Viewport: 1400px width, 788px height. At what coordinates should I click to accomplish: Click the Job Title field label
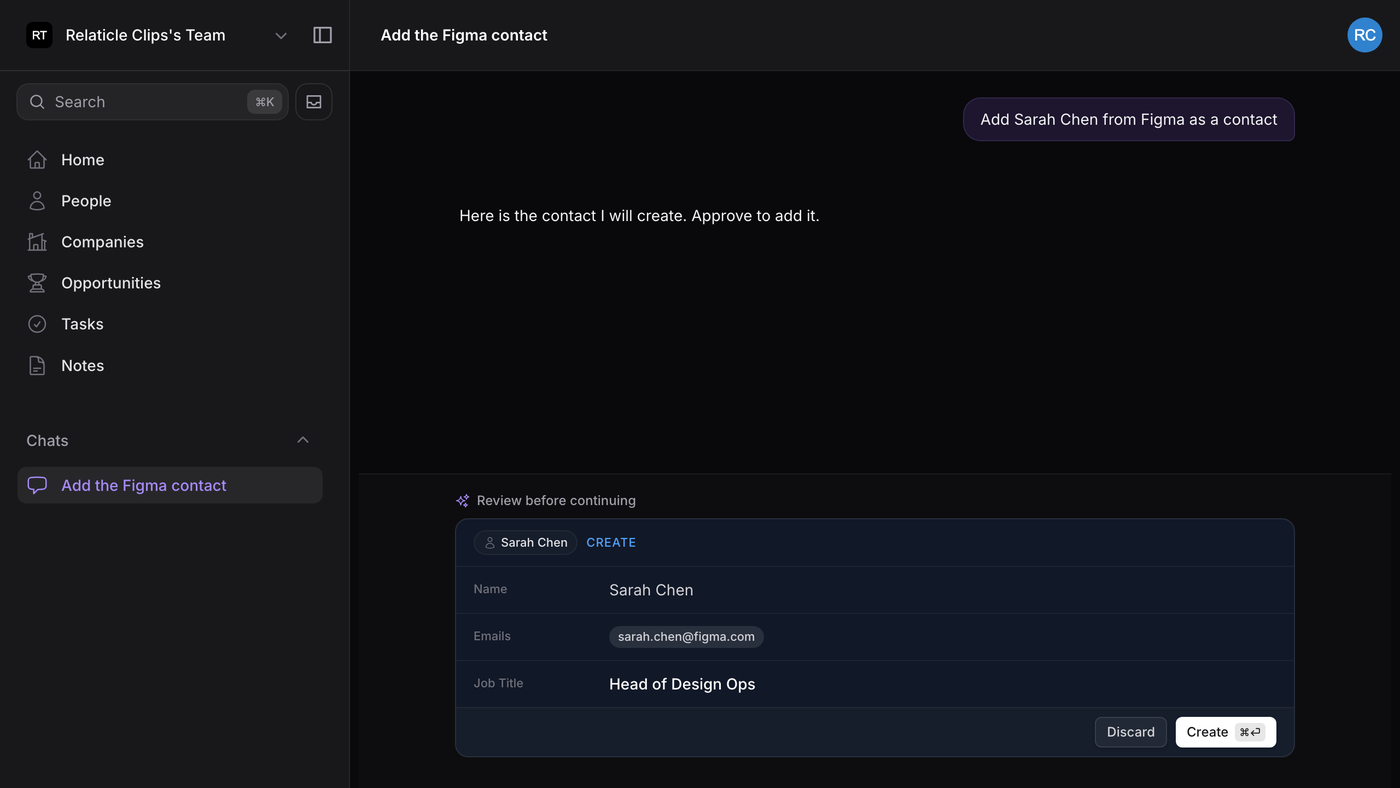click(x=498, y=683)
